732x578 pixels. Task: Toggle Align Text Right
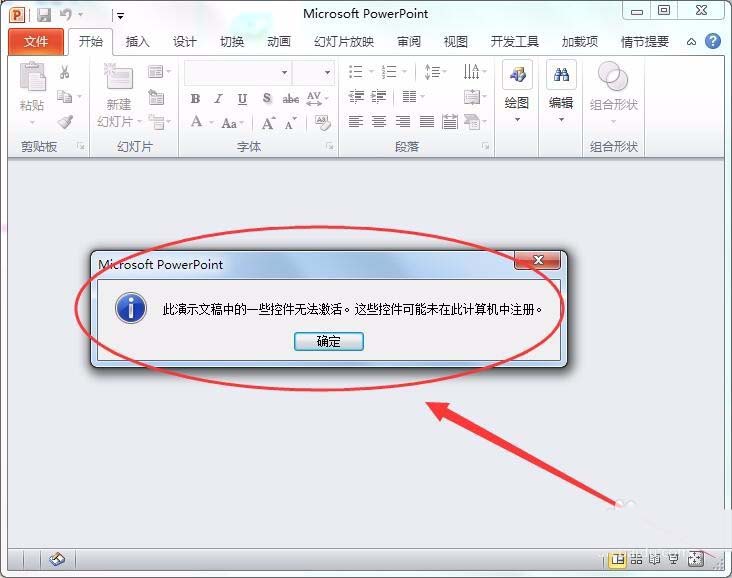402,122
